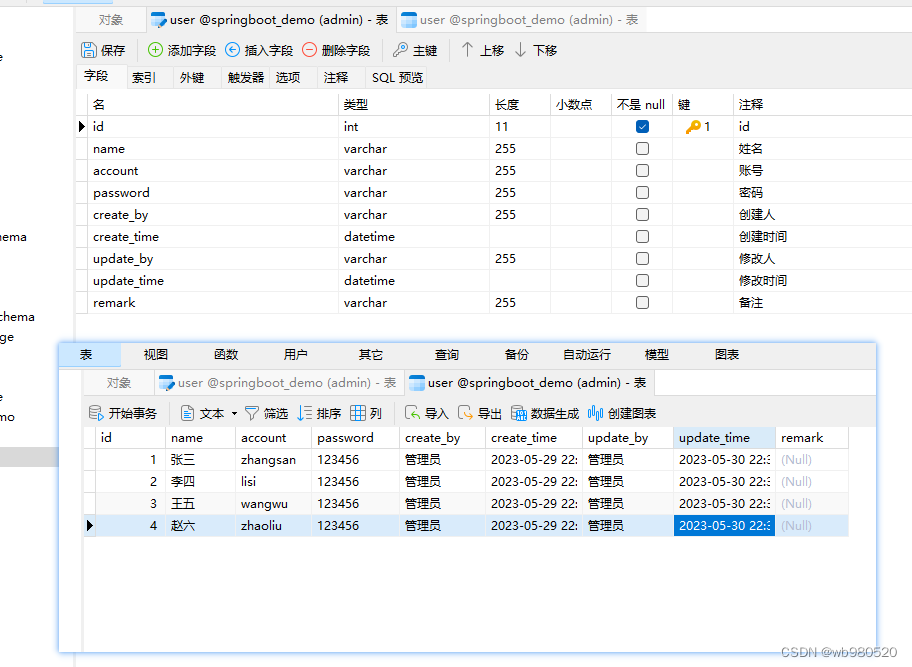The width and height of the screenshot is (912, 667).
Task: Export data with 导出
Action: pos(480,413)
